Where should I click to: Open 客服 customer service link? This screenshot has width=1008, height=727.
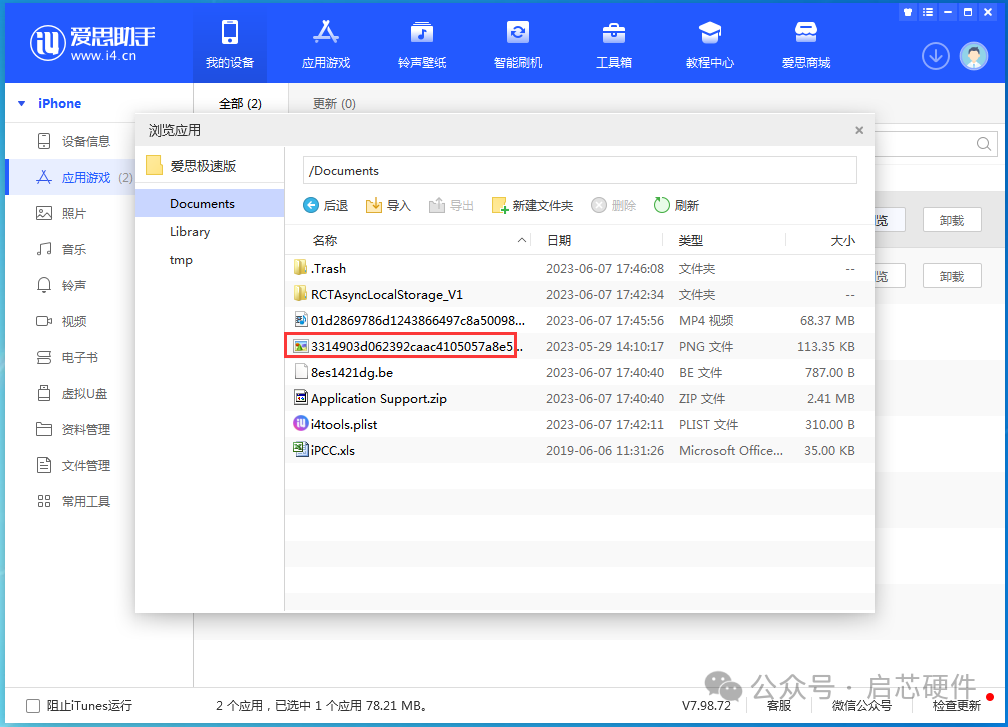[x=779, y=706]
